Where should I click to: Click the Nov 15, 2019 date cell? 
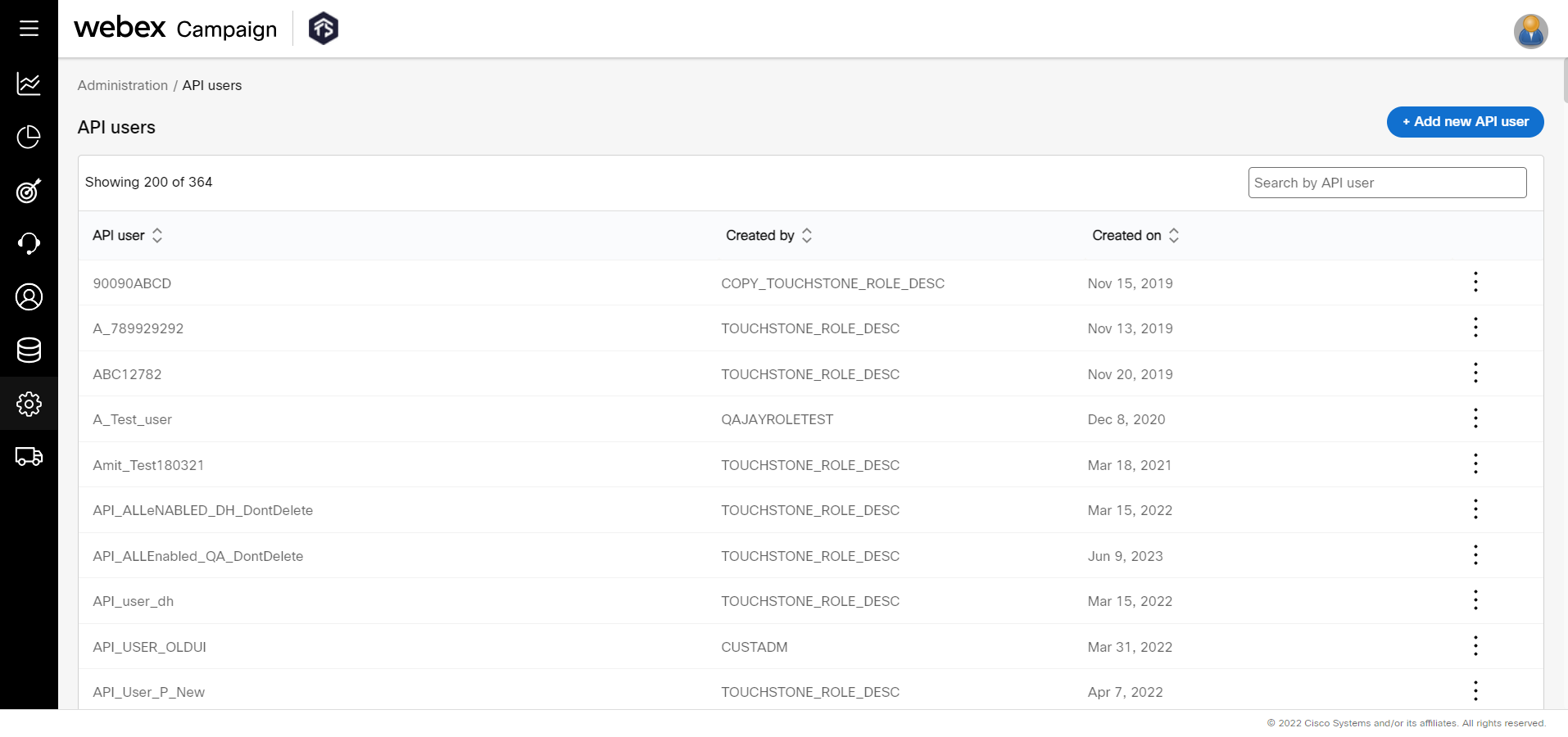[x=1130, y=283]
